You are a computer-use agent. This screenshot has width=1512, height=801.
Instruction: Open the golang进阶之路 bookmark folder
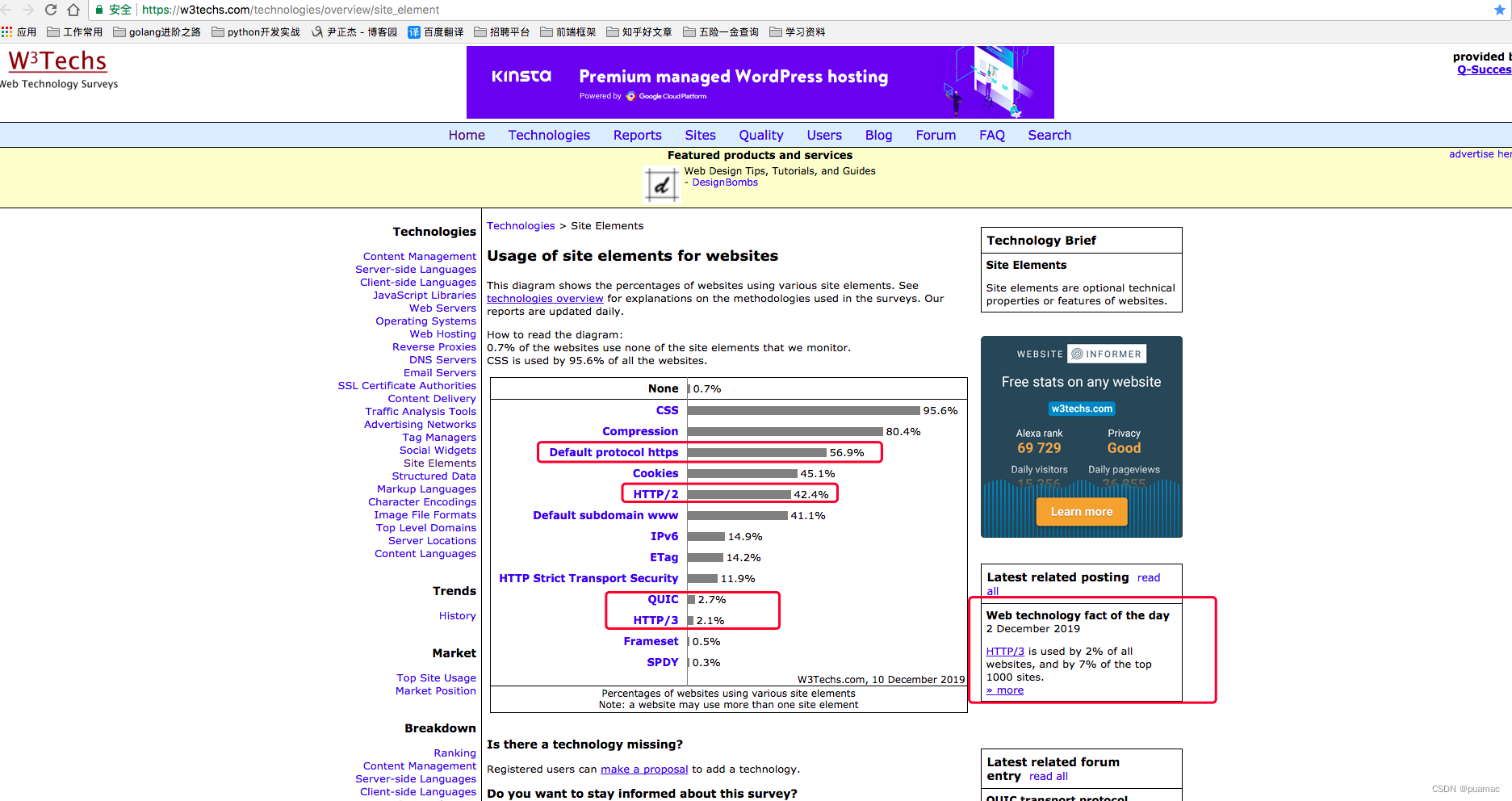157,32
